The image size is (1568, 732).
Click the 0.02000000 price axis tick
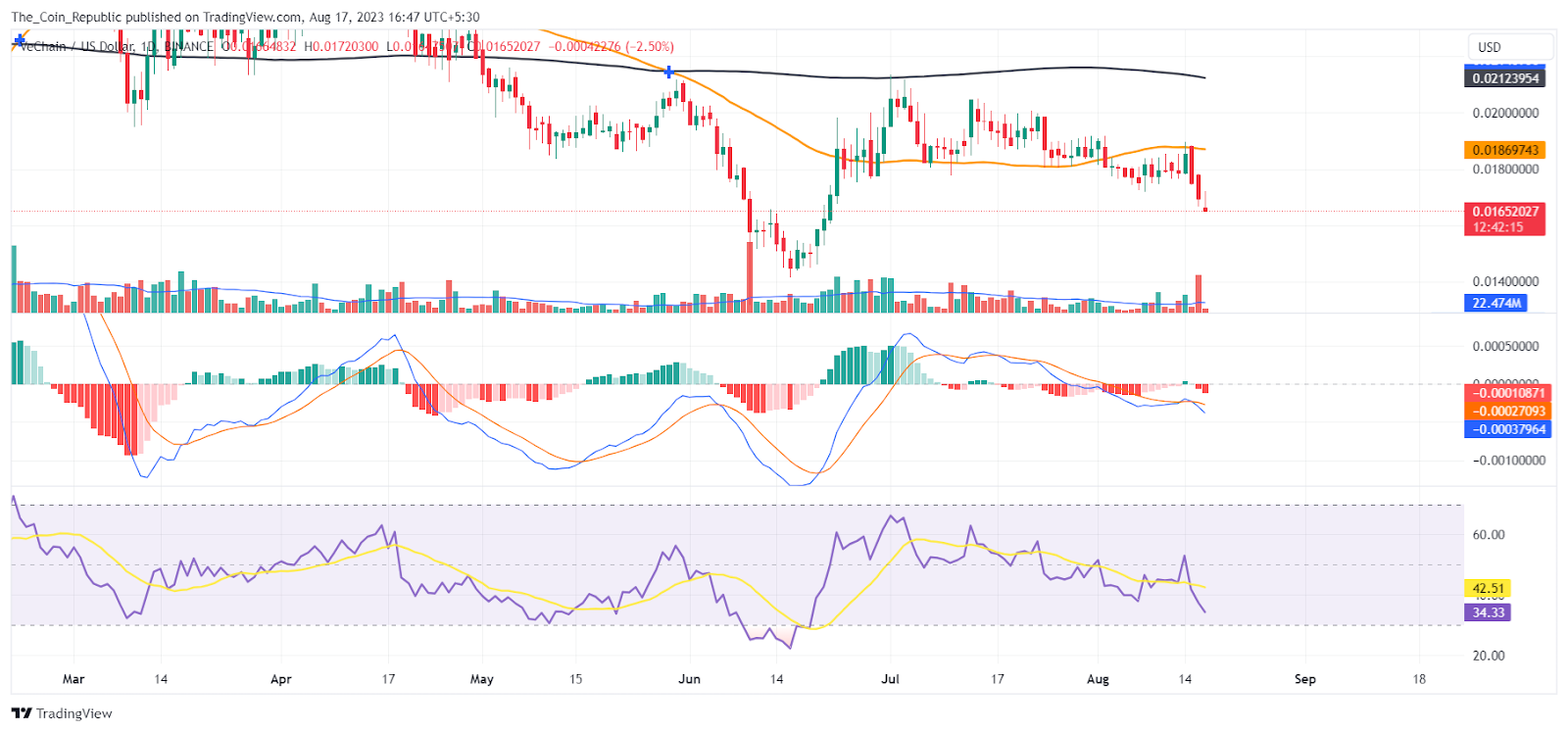tap(1505, 113)
